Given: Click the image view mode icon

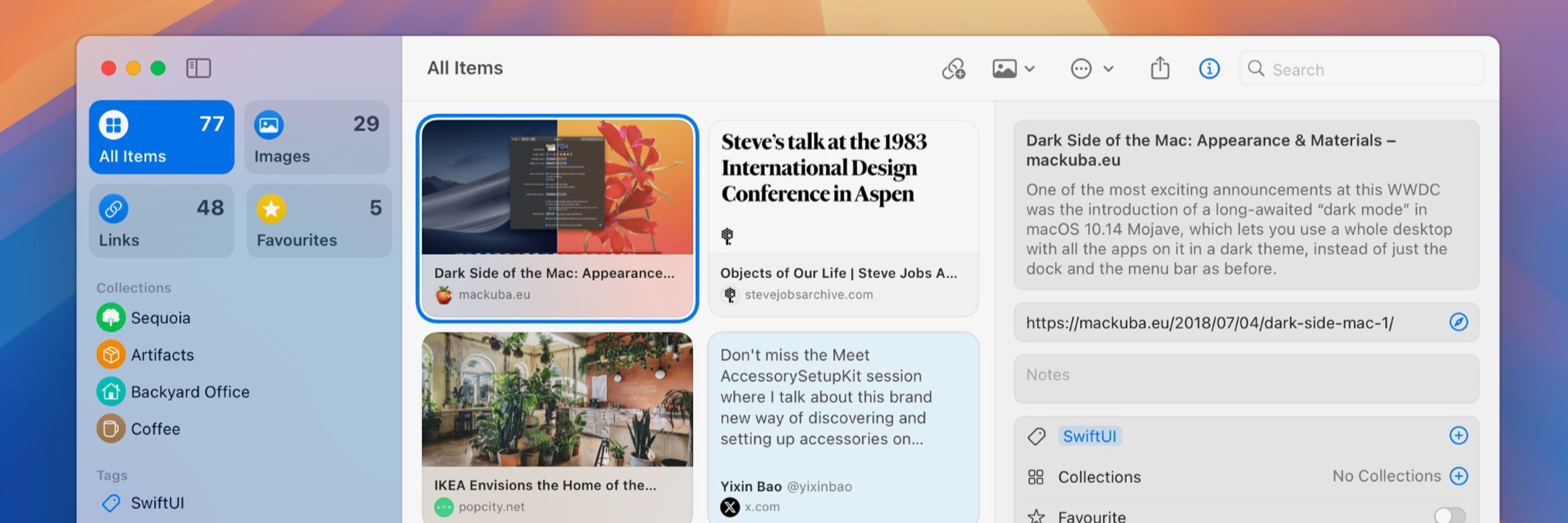Looking at the screenshot, I should (1005, 69).
